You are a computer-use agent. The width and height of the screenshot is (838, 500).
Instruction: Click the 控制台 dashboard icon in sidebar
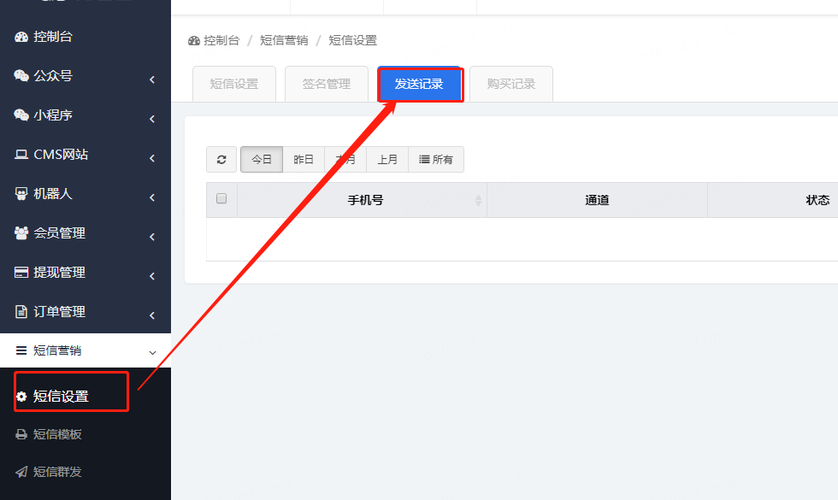coord(21,37)
